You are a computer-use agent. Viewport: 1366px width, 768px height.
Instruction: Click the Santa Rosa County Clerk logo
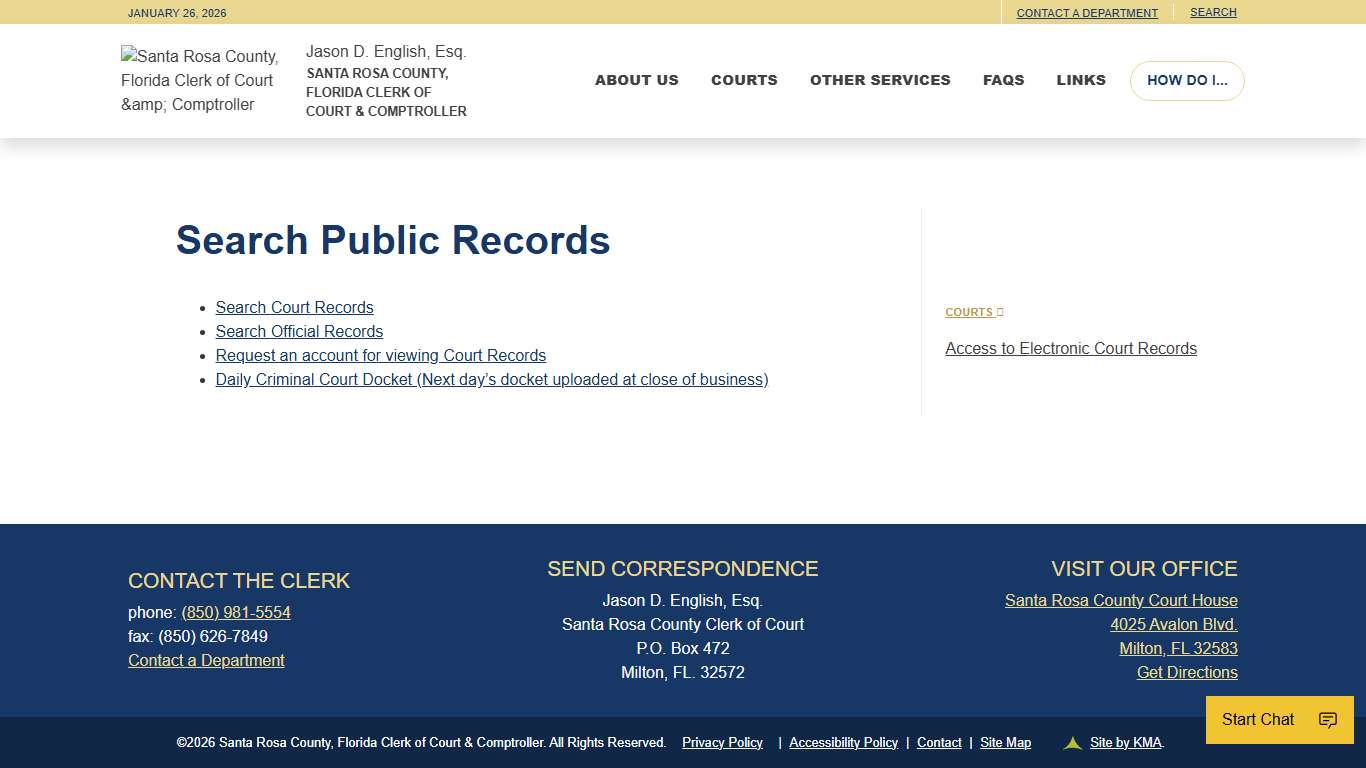(x=199, y=80)
